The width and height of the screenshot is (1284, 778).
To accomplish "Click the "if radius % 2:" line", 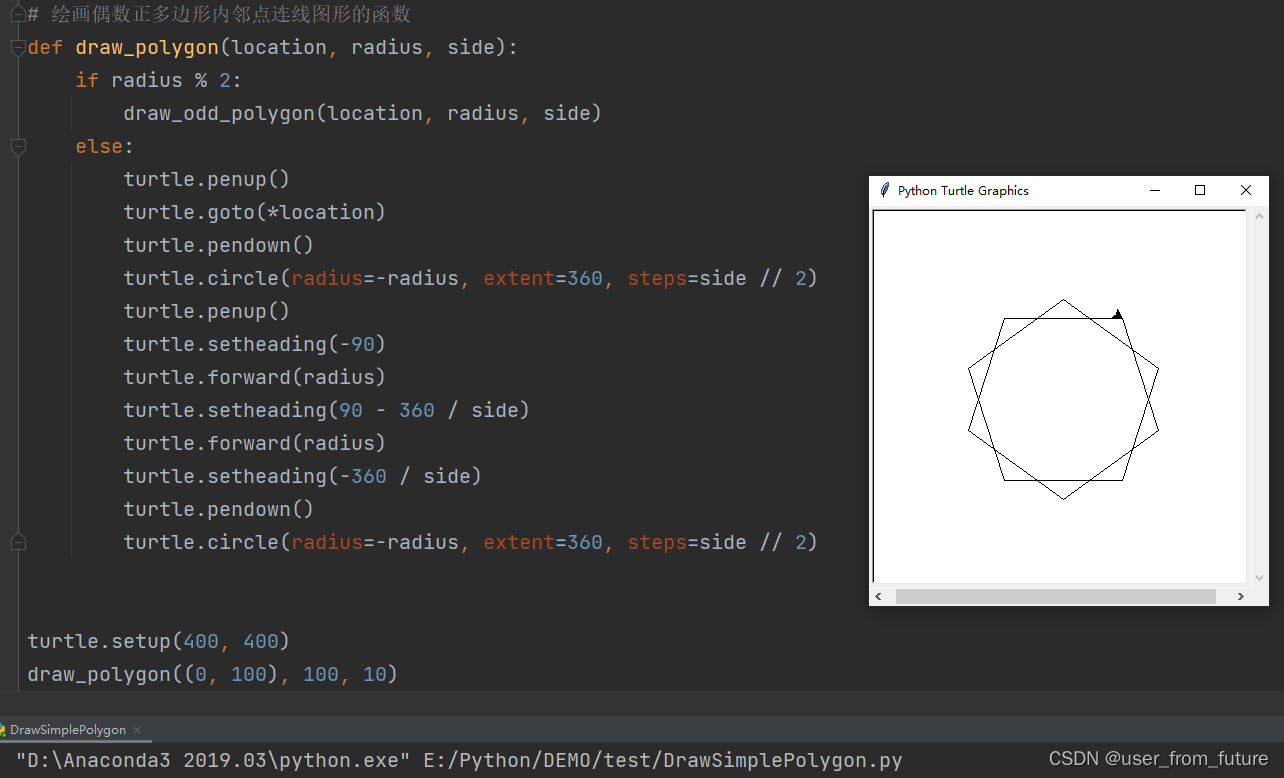I will [159, 80].
